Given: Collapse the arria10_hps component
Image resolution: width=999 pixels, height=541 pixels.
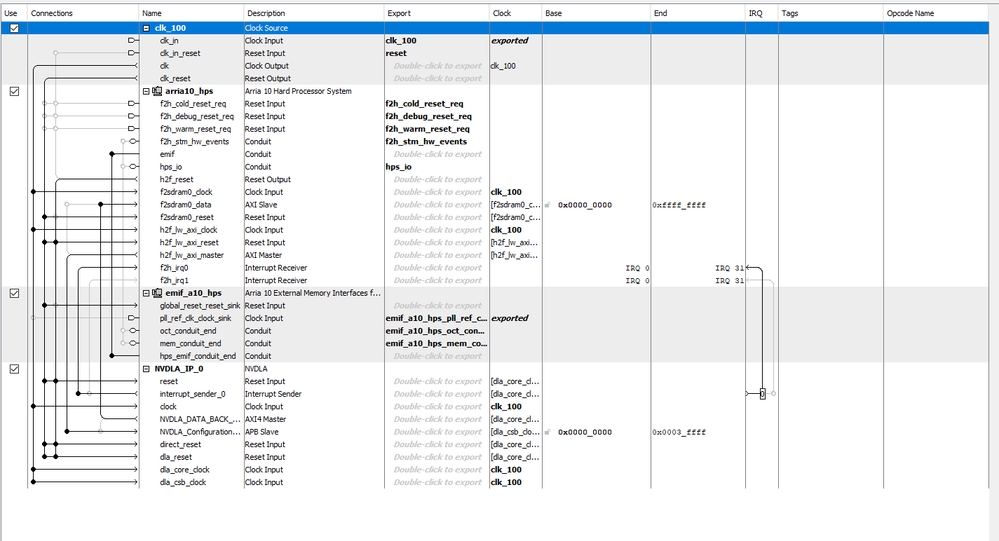Looking at the screenshot, I should coord(146,91).
